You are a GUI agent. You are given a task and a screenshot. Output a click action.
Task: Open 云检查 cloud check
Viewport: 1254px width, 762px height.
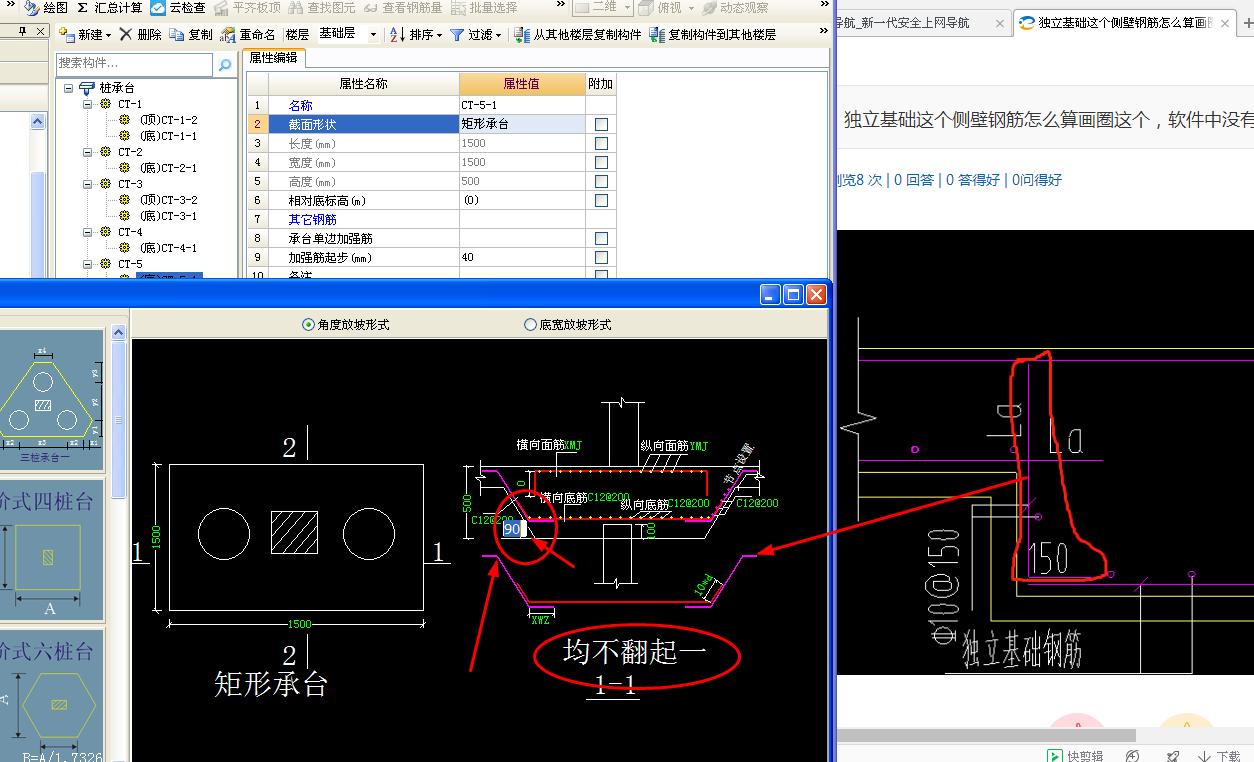click(x=178, y=8)
